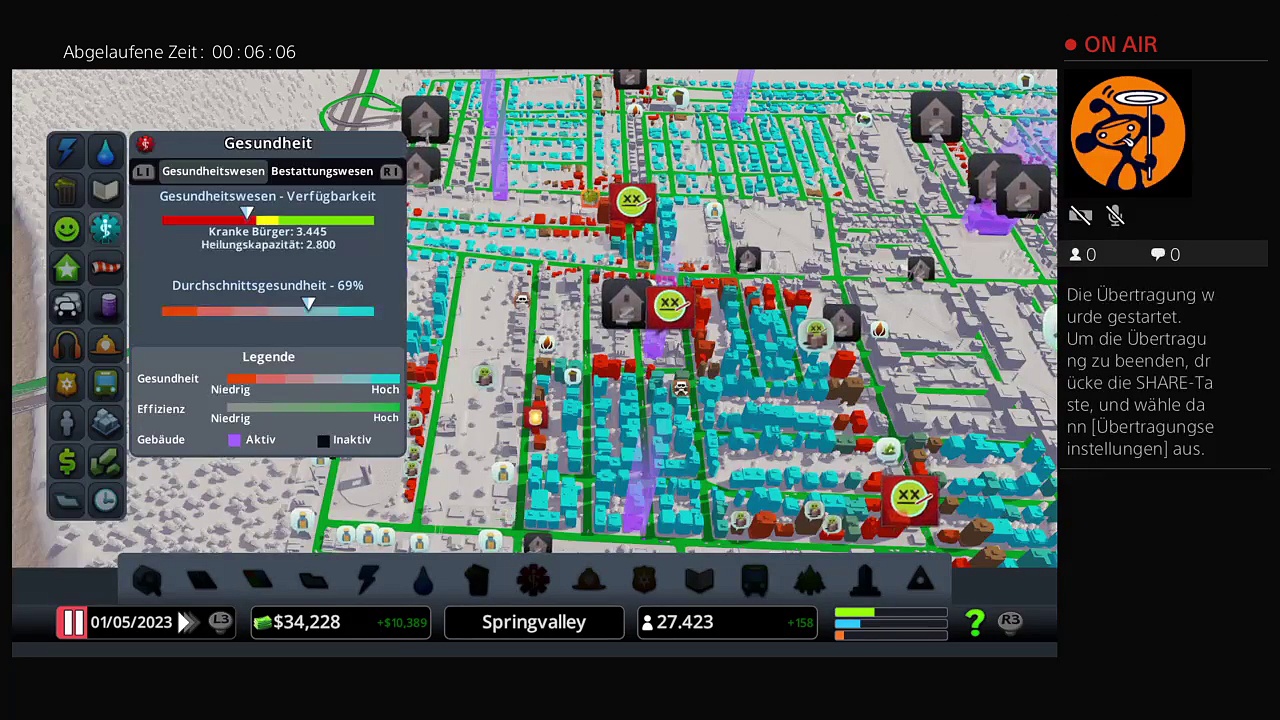This screenshot has width=1280, height=720.
Task: Select the Noise pollution headphones icon
Action: [67, 345]
